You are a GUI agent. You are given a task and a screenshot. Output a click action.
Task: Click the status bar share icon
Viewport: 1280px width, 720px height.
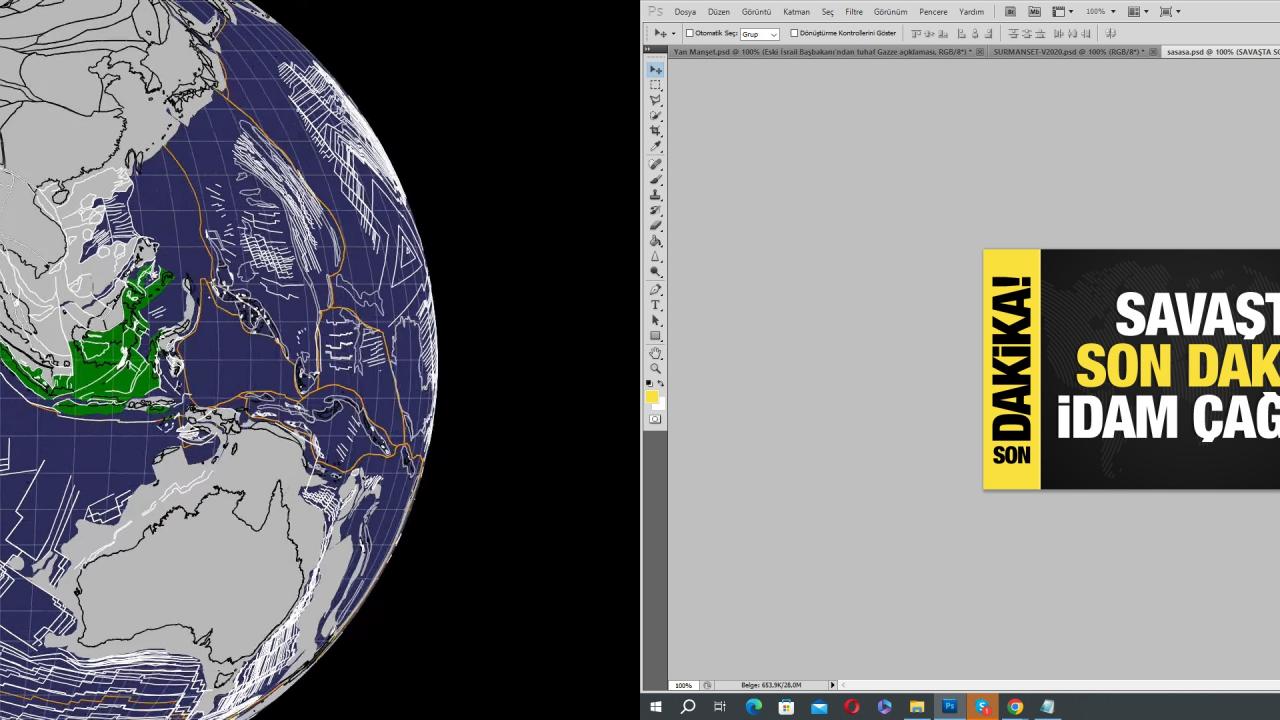pos(707,685)
